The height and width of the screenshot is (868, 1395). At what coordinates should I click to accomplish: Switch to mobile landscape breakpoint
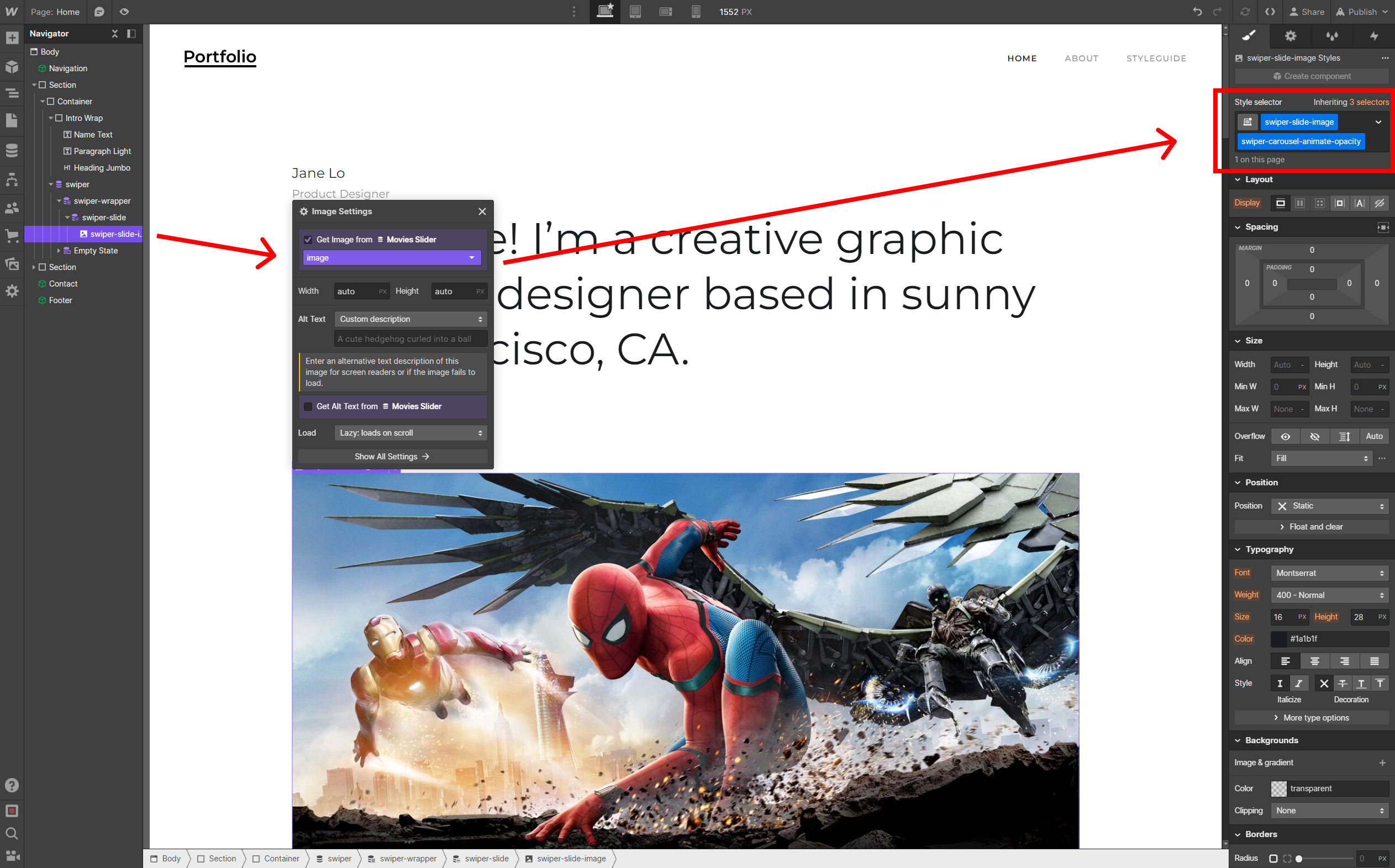(666, 12)
